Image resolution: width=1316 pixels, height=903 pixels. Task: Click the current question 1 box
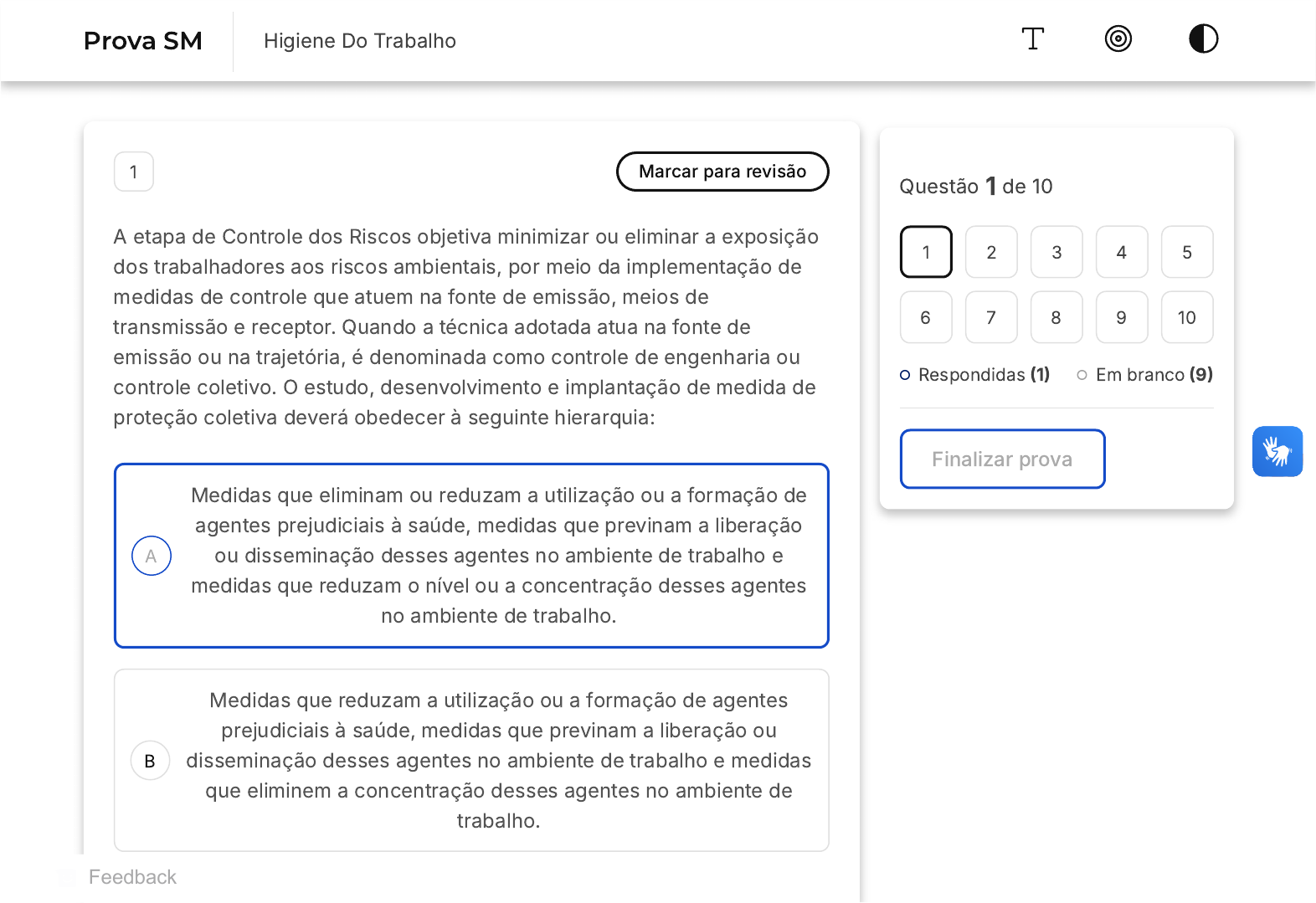pyautogui.click(x=926, y=252)
